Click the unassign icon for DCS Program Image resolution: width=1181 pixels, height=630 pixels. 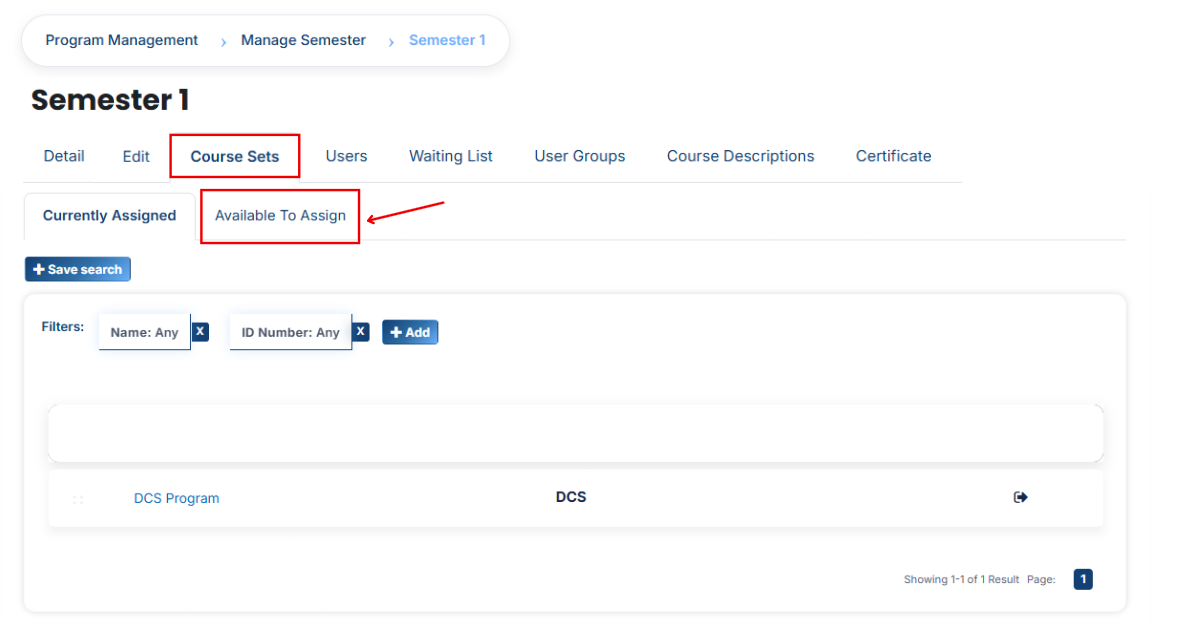point(1021,497)
